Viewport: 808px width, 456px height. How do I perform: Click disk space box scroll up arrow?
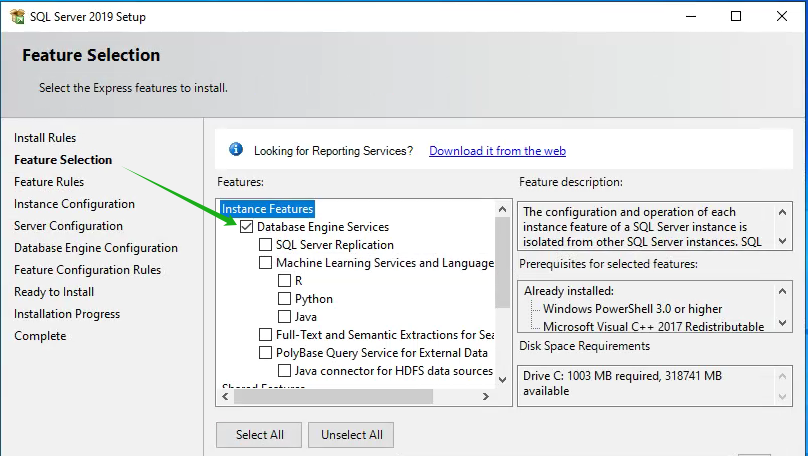point(782,376)
